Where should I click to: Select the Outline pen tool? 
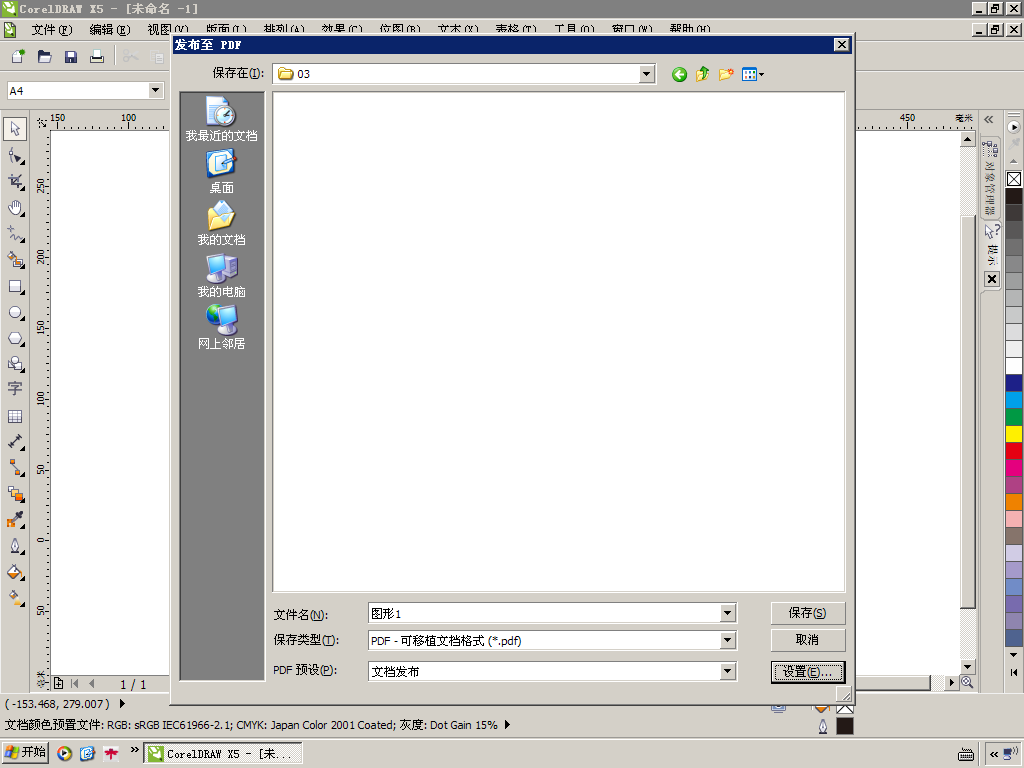coord(15,546)
